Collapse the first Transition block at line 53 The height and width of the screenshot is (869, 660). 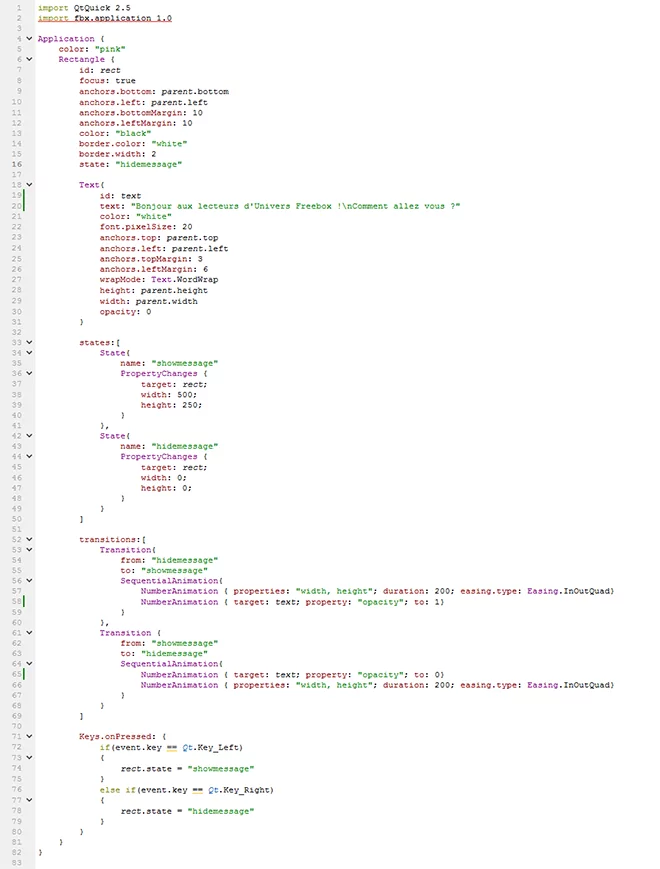tap(29, 550)
